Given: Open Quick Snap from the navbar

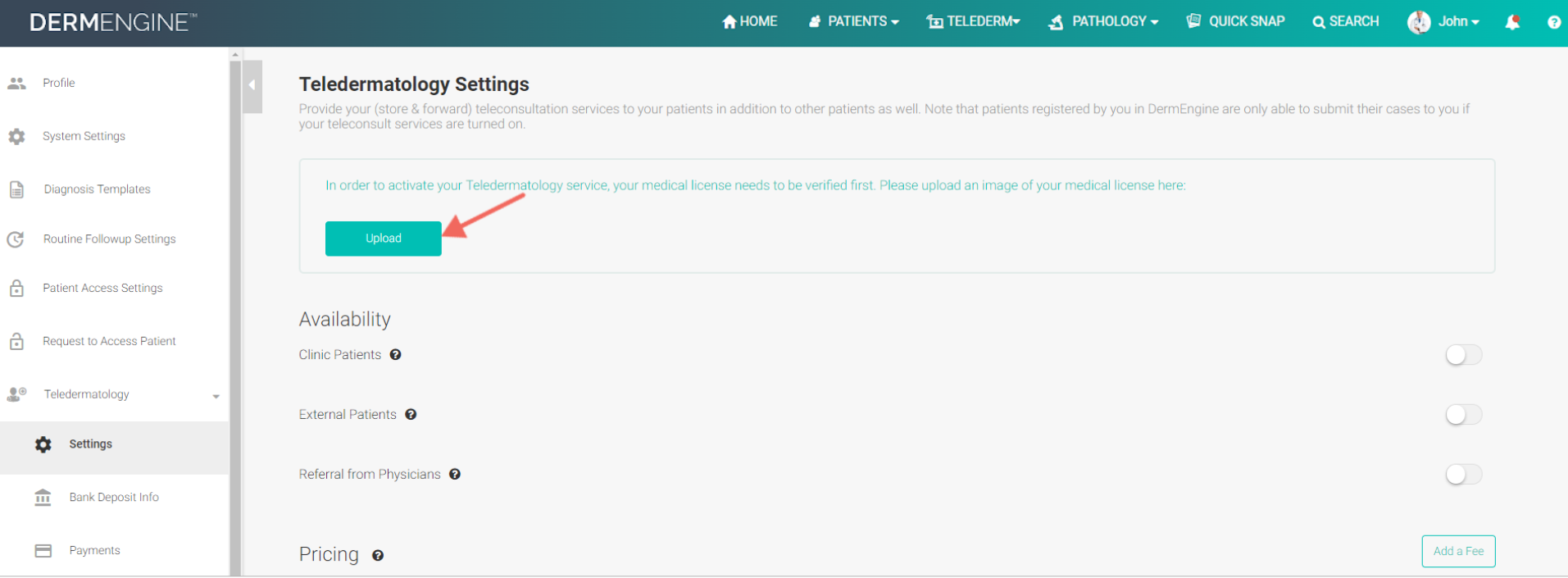Looking at the screenshot, I should (1235, 21).
